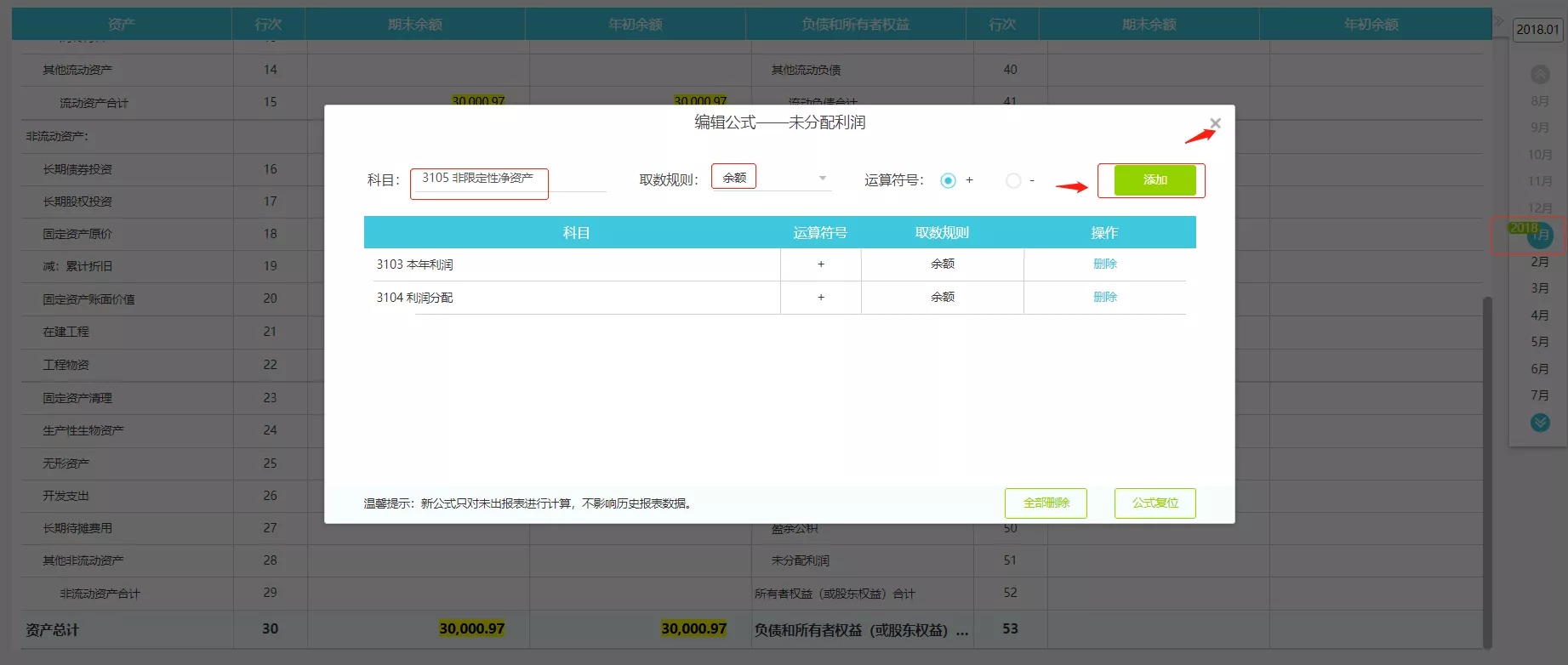This screenshot has width=1568, height=665.
Task: Click the green 添加 button
Action: pos(1155,180)
